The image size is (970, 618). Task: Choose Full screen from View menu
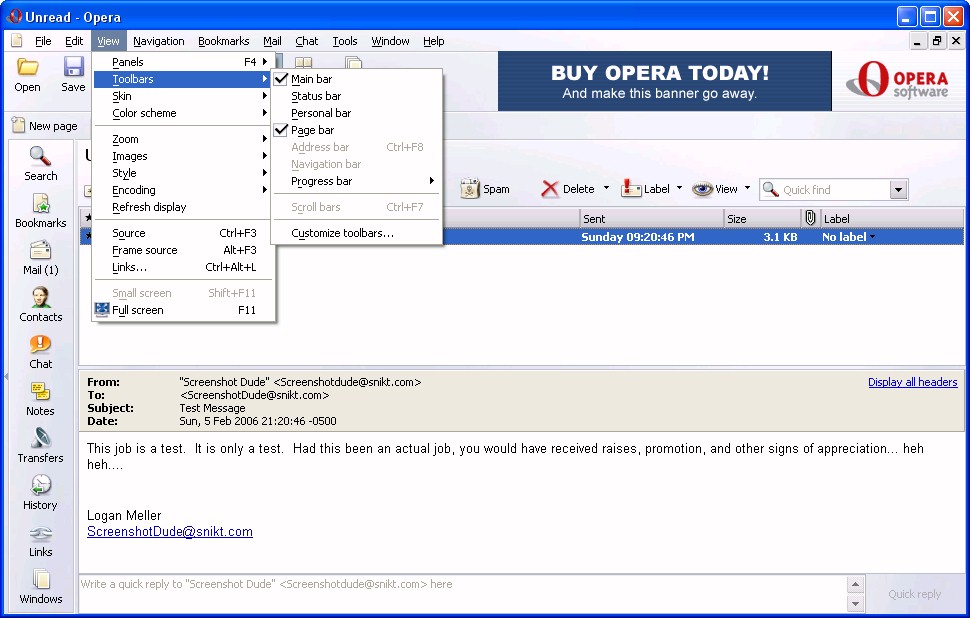138,310
